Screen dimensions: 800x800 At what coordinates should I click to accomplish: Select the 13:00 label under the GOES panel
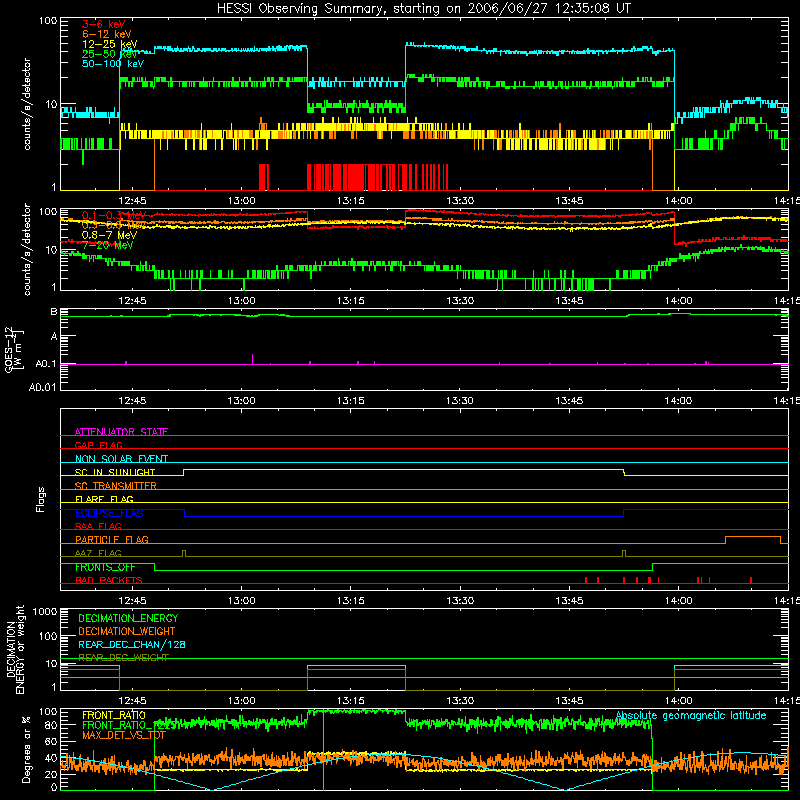241,401
